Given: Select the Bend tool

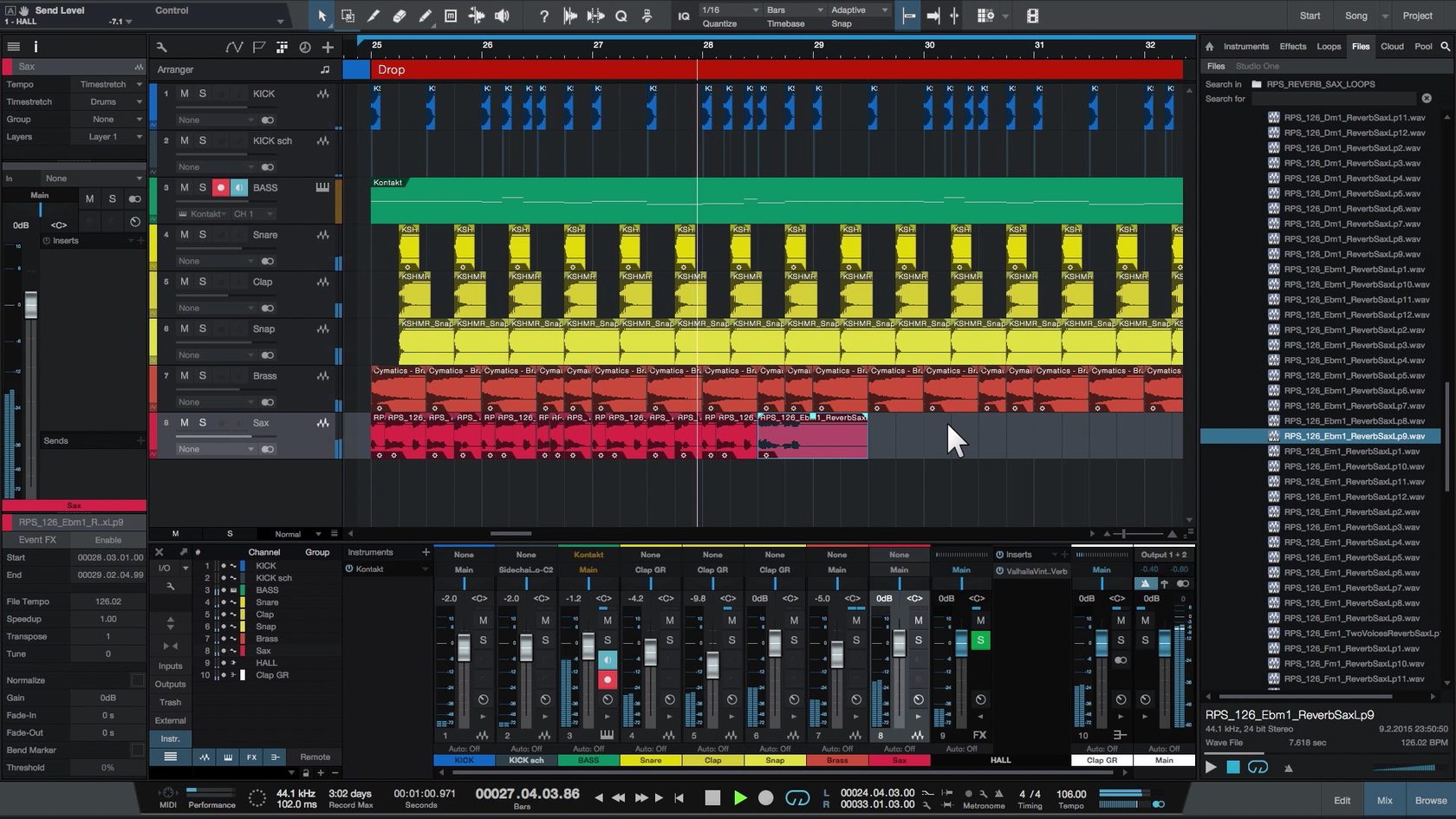Looking at the screenshot, I should (x=477, y=16).
